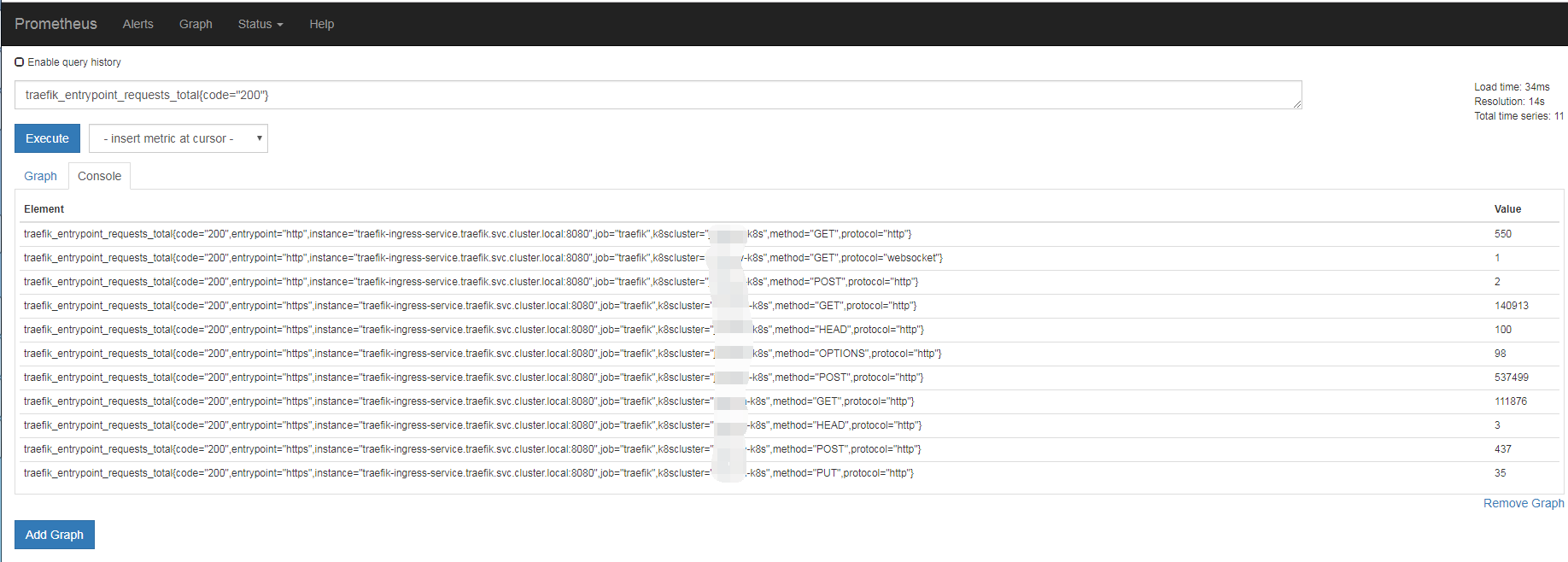1568x562 pixels.
Task: Switch to the Graph tab
Action: pyautogui.click(x=40, y=176)
